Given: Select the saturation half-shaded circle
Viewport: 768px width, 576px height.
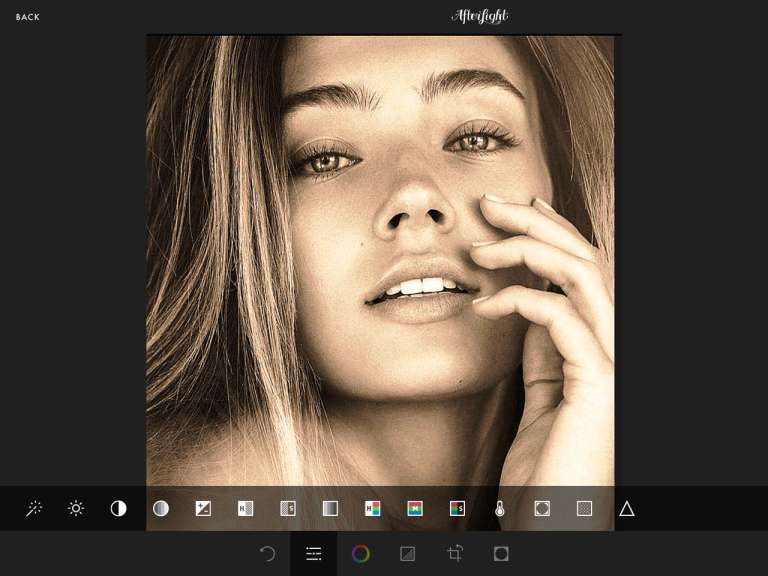Looking at the screenshot, I should pos(161,509).
